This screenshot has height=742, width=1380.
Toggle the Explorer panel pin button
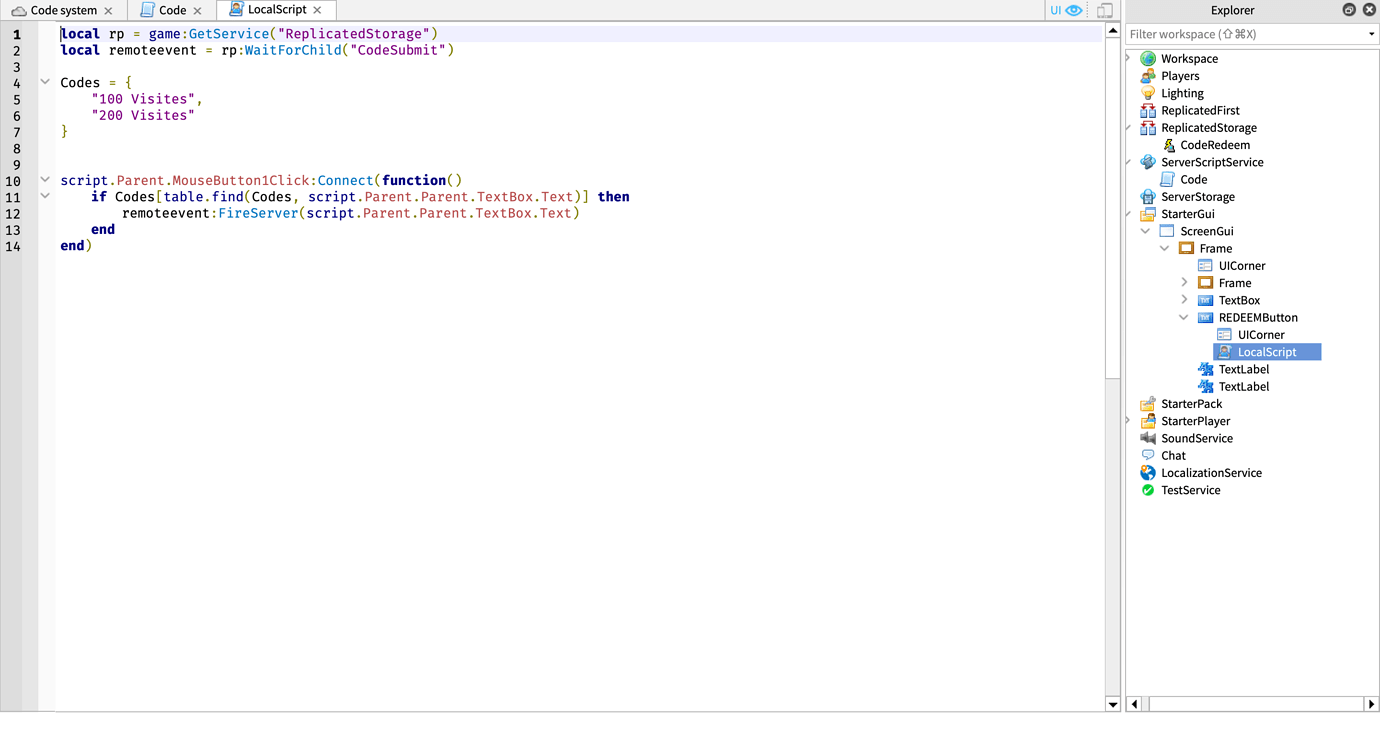point(1349,10)
